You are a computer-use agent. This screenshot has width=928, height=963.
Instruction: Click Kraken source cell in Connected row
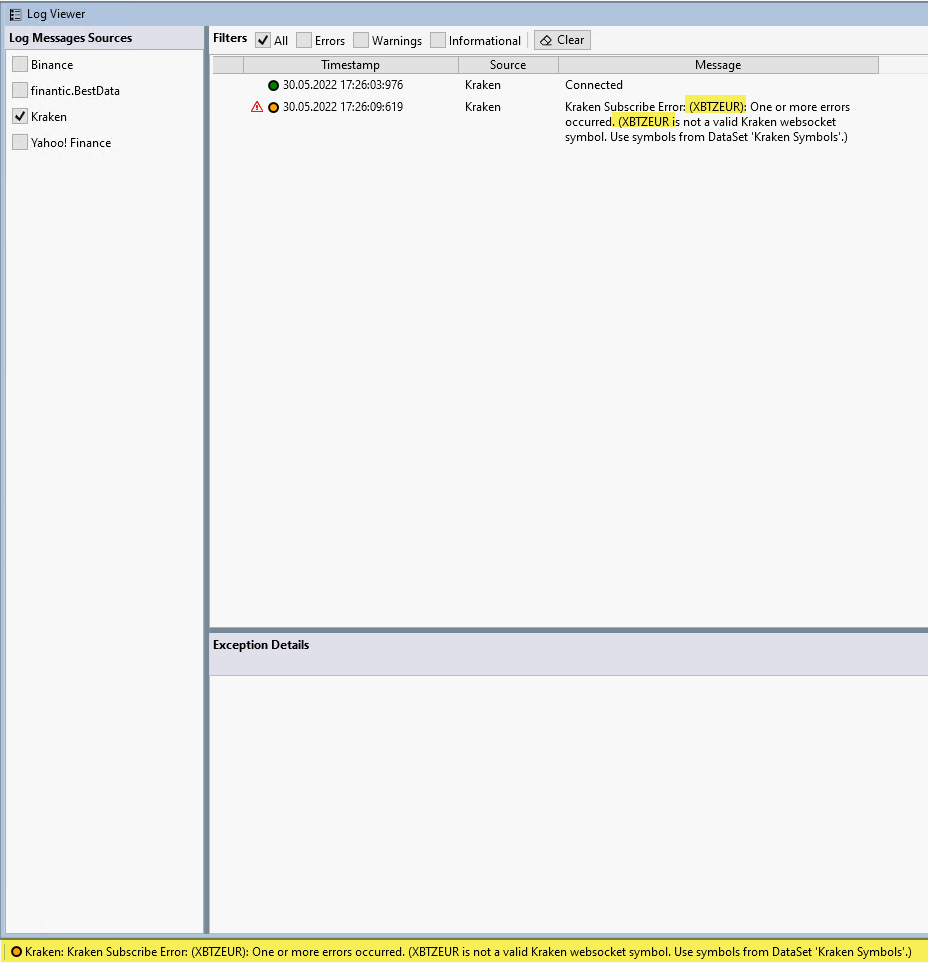[483, 85]
